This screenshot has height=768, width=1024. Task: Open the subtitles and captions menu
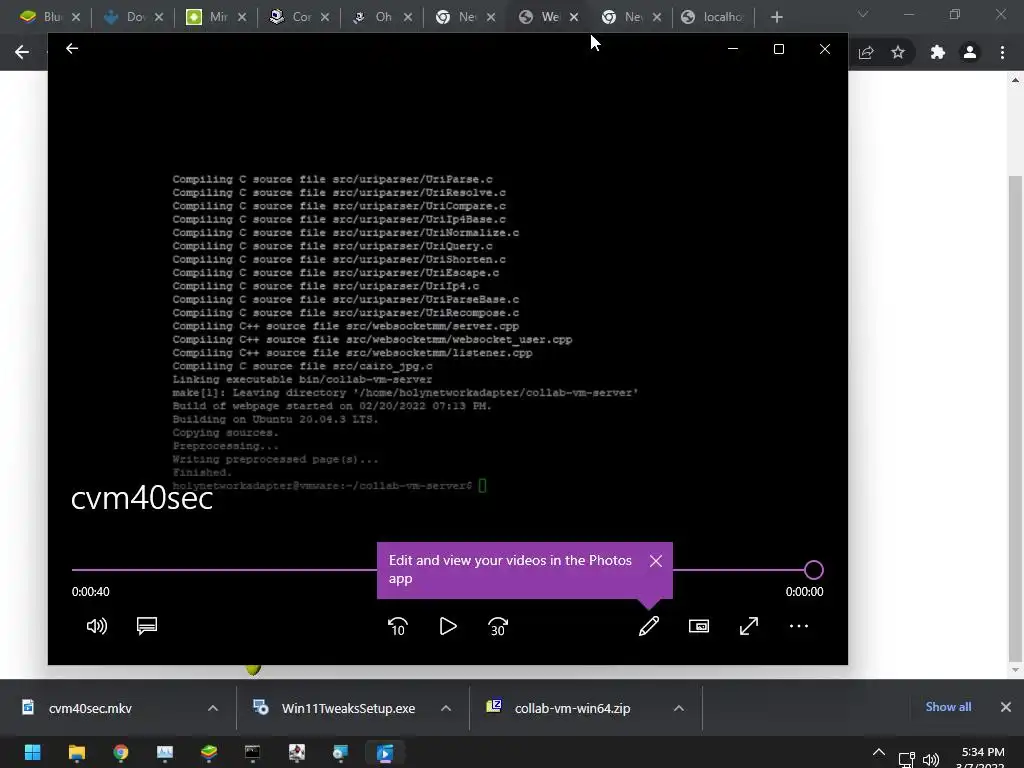point(147,626)
